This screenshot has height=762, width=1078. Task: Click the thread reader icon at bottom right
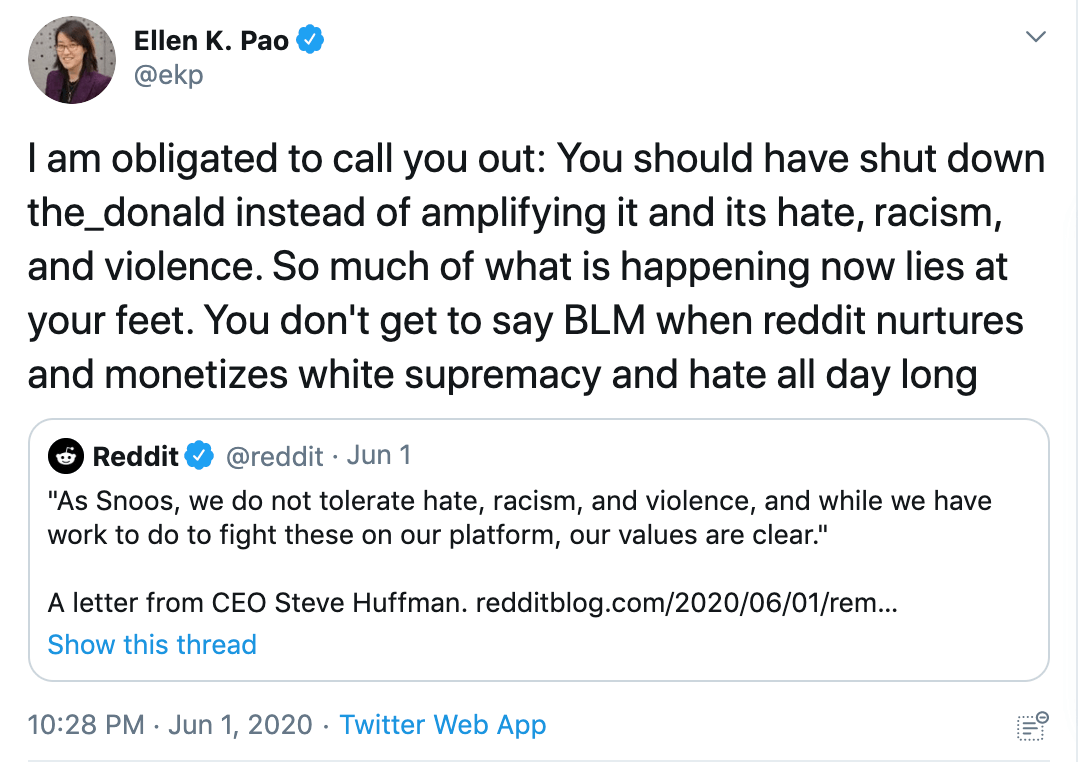[x=1032, y=726]
